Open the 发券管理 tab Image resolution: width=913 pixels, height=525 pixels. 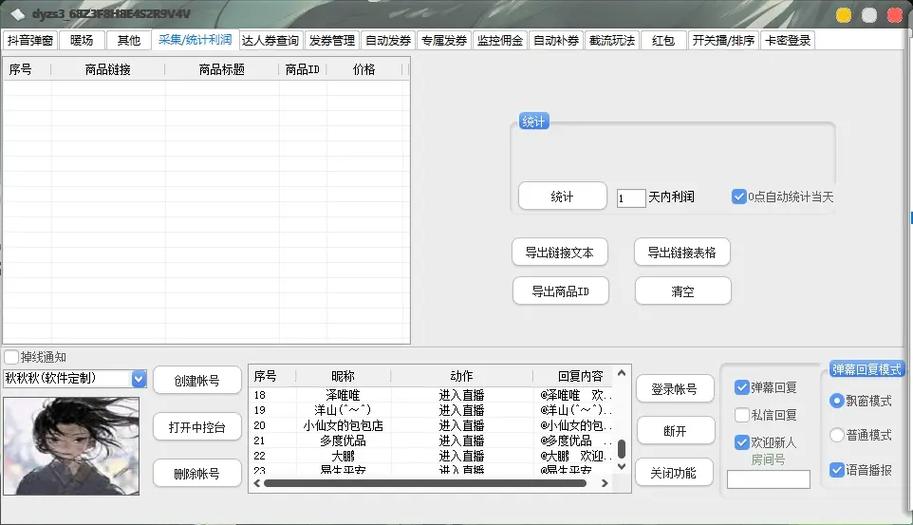(x=332, y=40)
